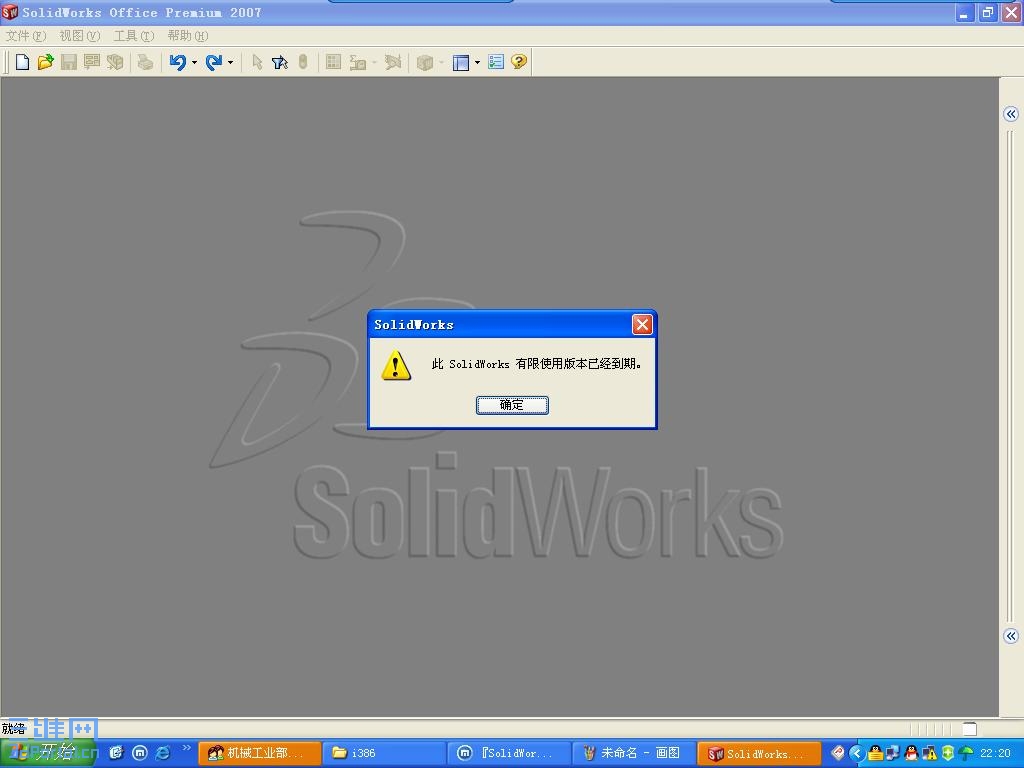
Task: Expand the lower task pane chevron
Action: click(x=1011, y=636)
